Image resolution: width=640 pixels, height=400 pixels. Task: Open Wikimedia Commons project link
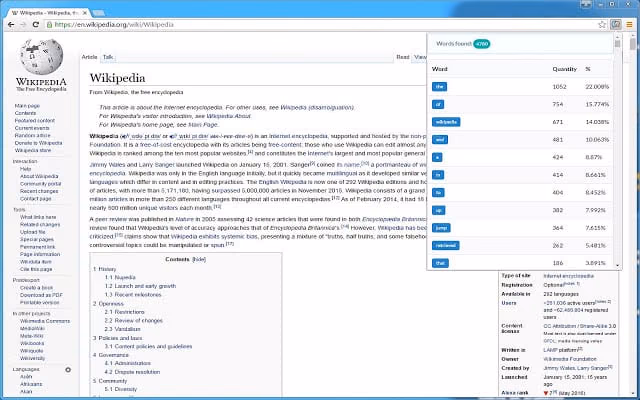pos(45,321)
